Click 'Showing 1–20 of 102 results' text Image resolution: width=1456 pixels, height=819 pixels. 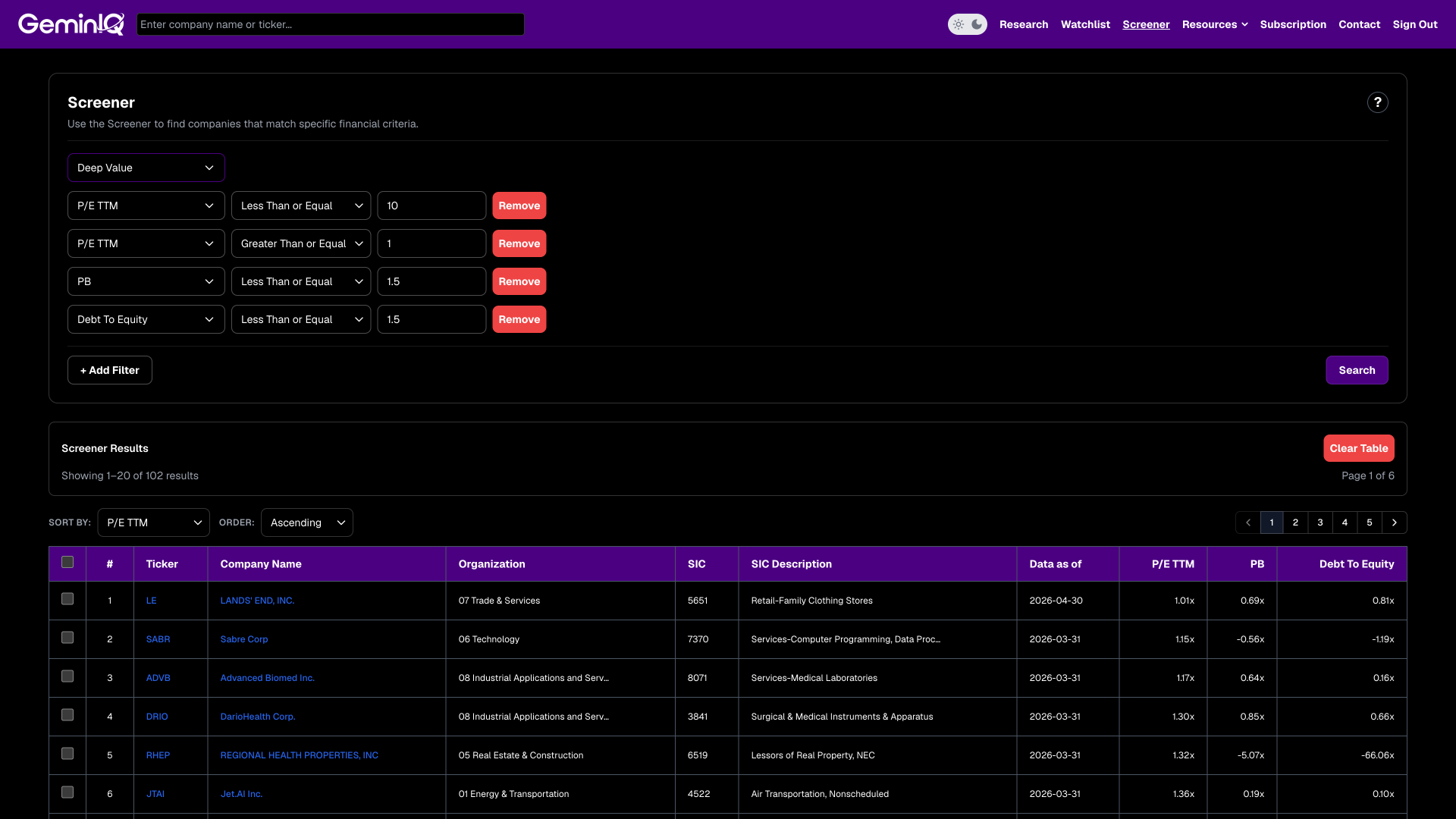click(x=130, y=475)
